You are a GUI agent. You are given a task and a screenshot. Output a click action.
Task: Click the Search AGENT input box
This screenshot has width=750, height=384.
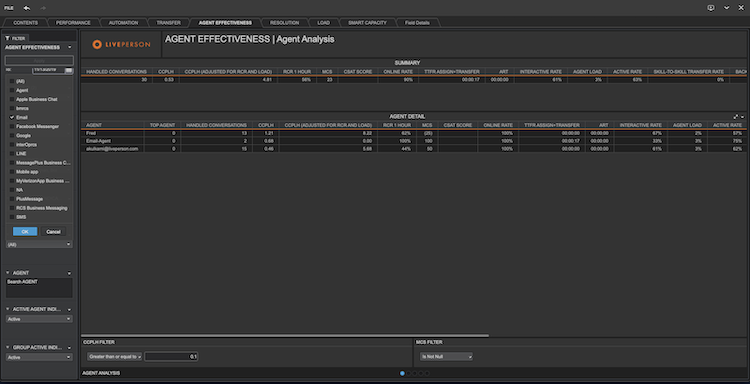39,288
